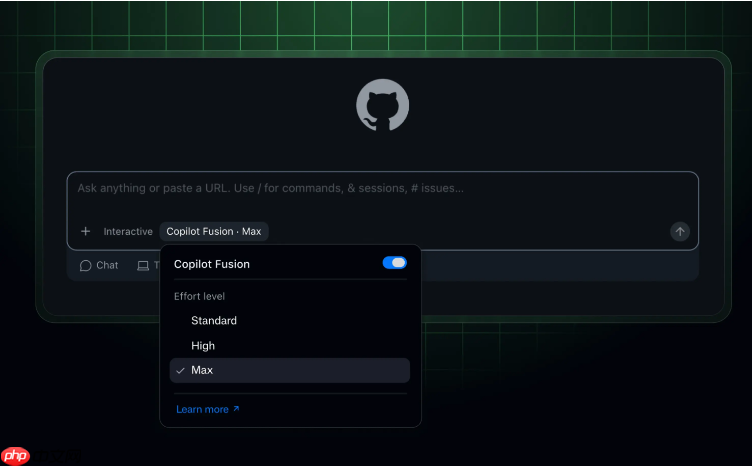Select Standard effort level
Image resolution: width=752 pixels, height=466 pixels.
click(290, 321)
